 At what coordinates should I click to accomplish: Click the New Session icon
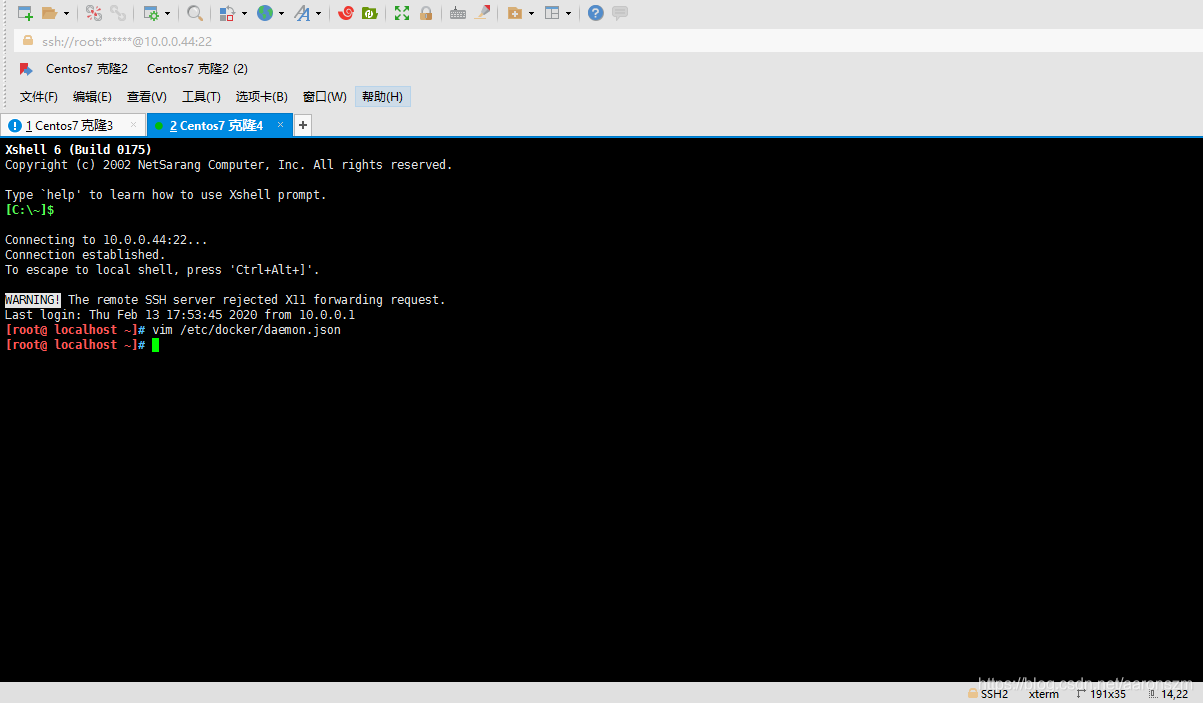(x=25, y=13)
